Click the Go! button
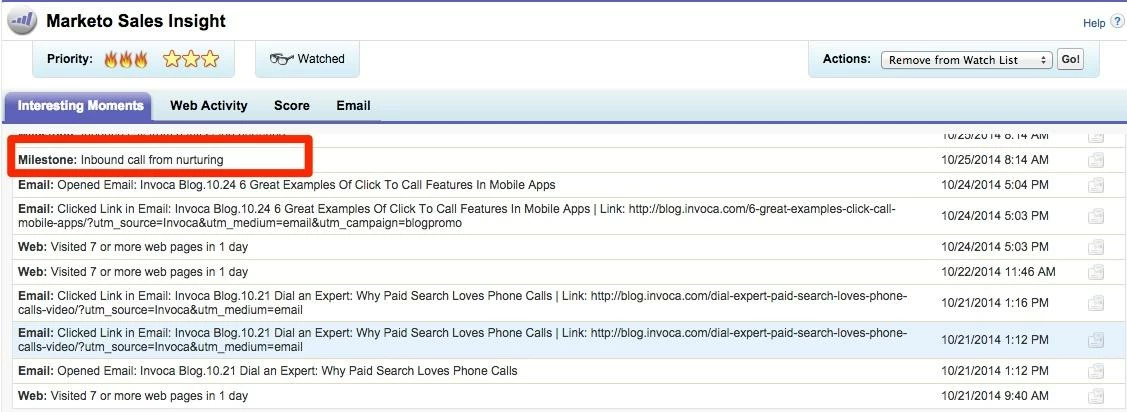Screen dimensions: 1127x412 pyautogui.click(x=1070, y=60)
